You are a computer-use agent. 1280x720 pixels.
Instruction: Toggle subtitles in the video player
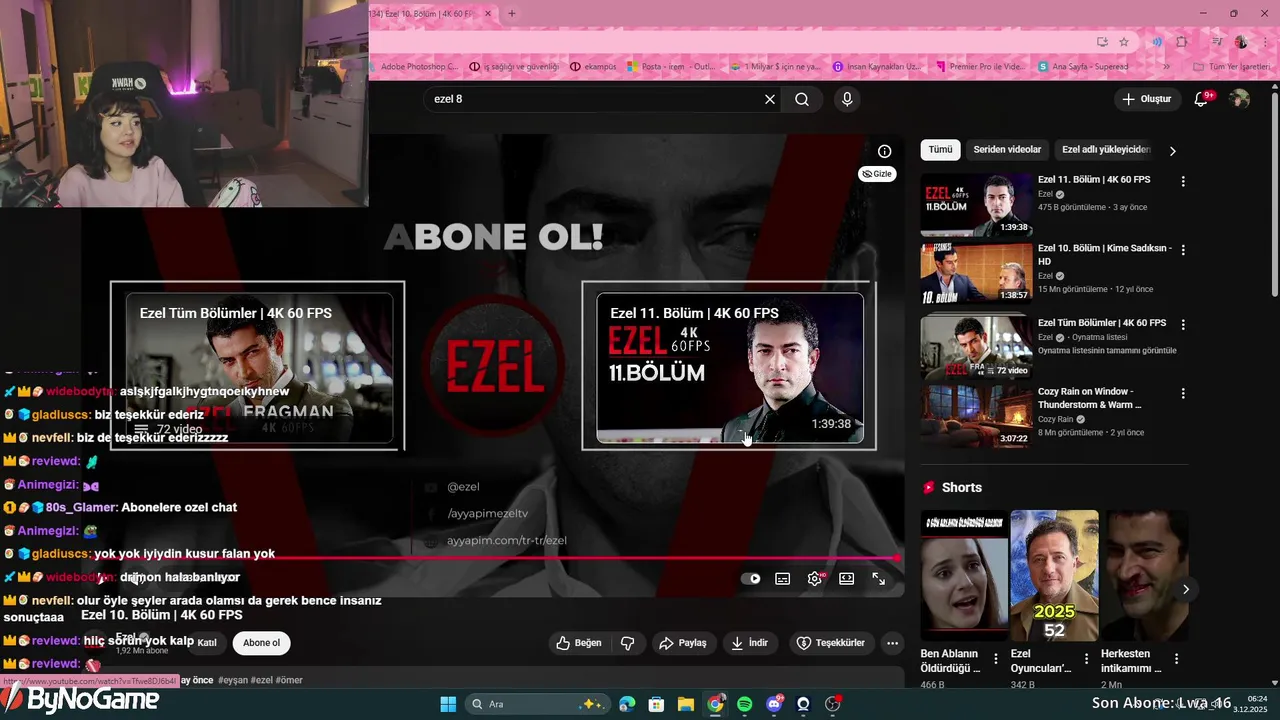[783, 578]
